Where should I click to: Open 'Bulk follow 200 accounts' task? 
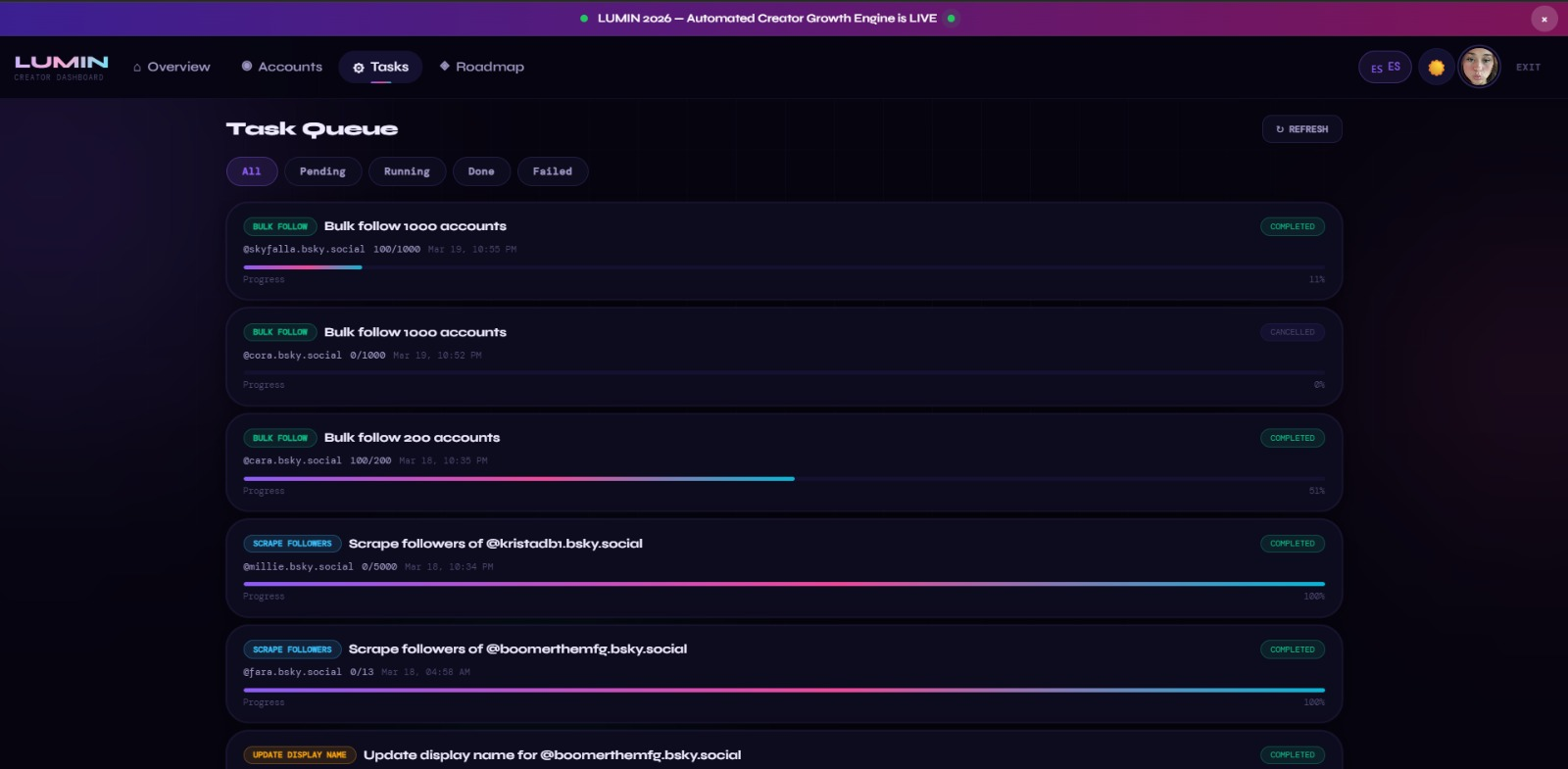click(412, 438)
